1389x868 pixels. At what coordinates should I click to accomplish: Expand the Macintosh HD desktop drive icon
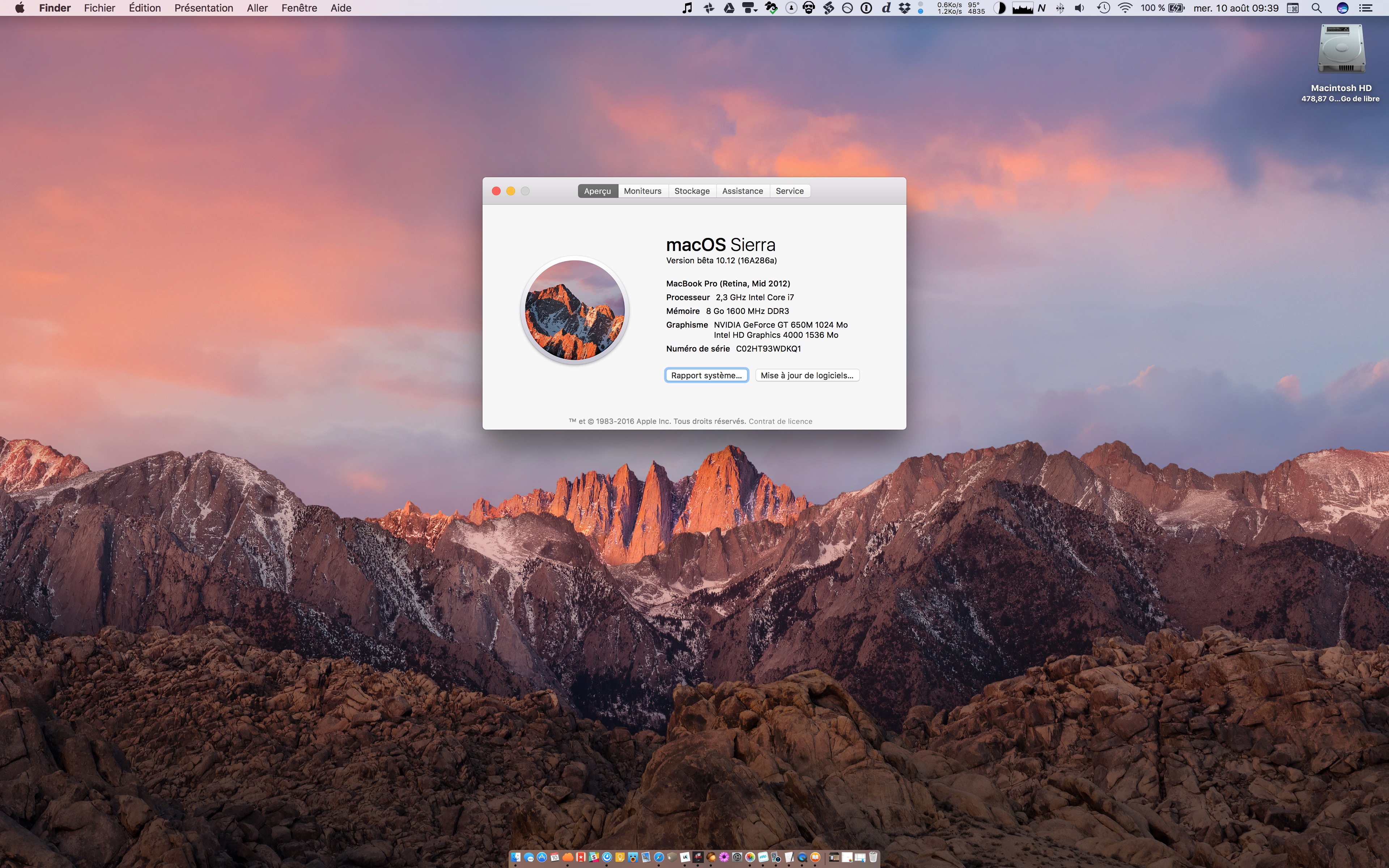[1340, 55]
